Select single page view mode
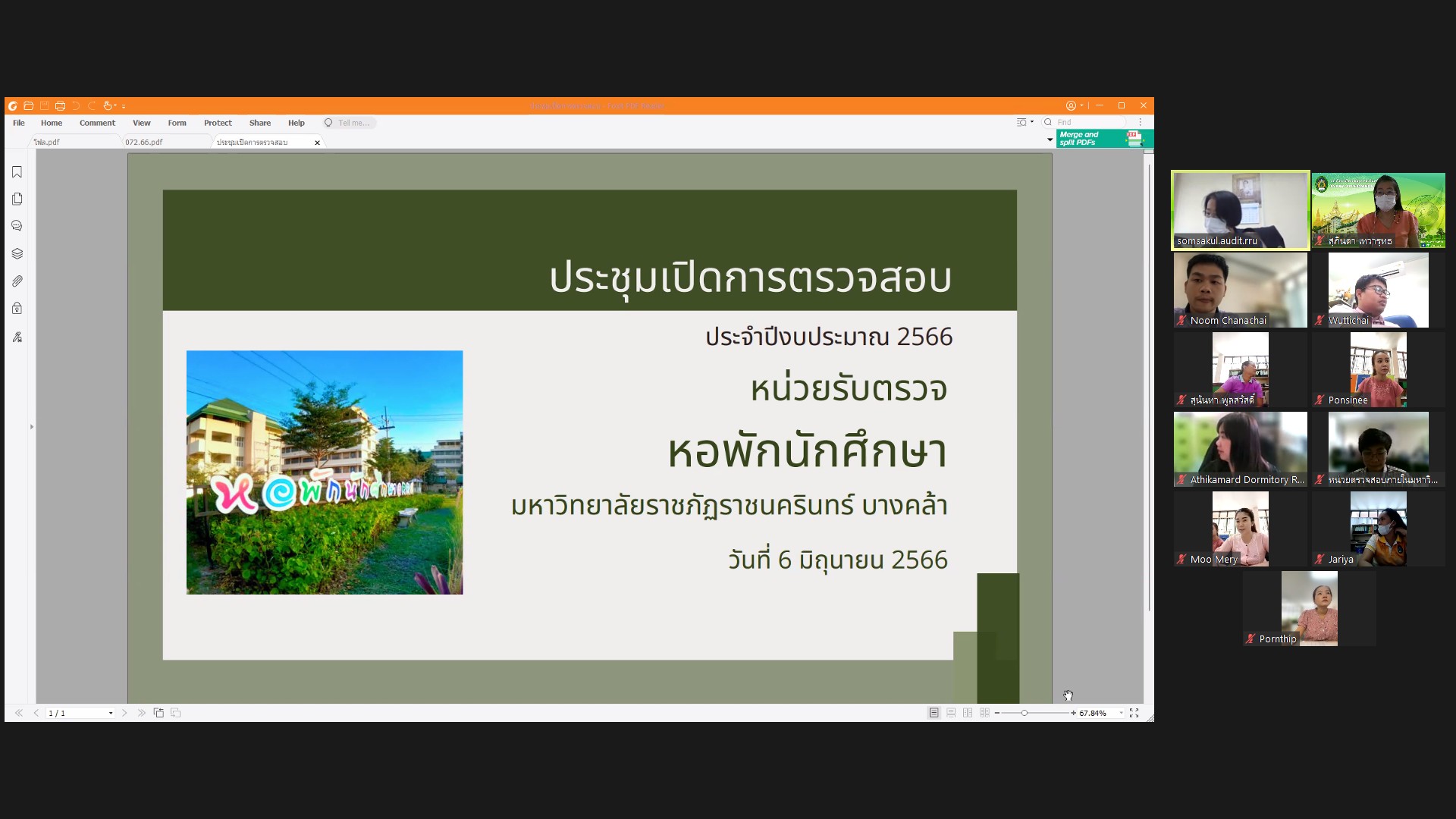 click(934, 713)
